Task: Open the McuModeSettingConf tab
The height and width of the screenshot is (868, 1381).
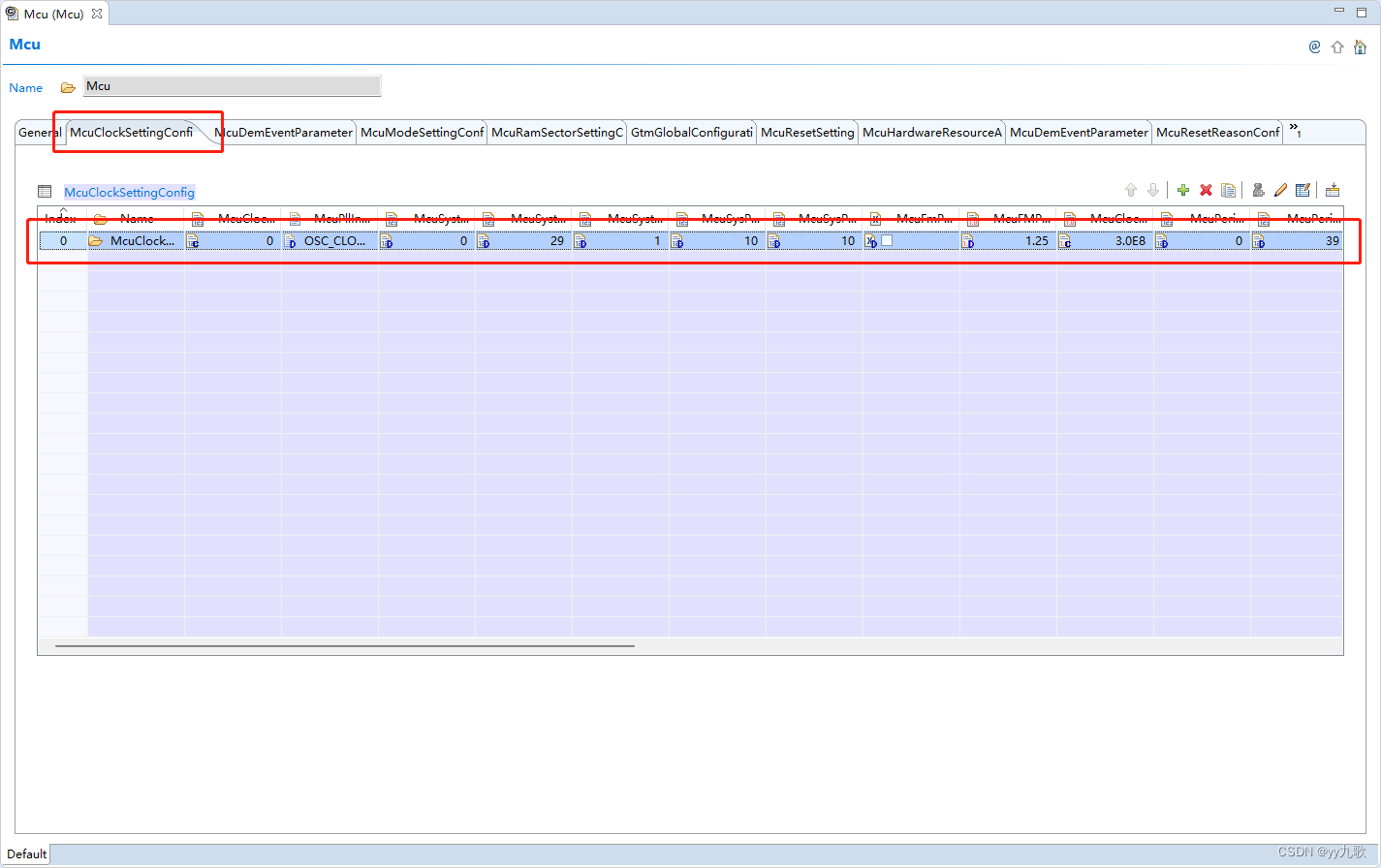Action: coord(422,133)
